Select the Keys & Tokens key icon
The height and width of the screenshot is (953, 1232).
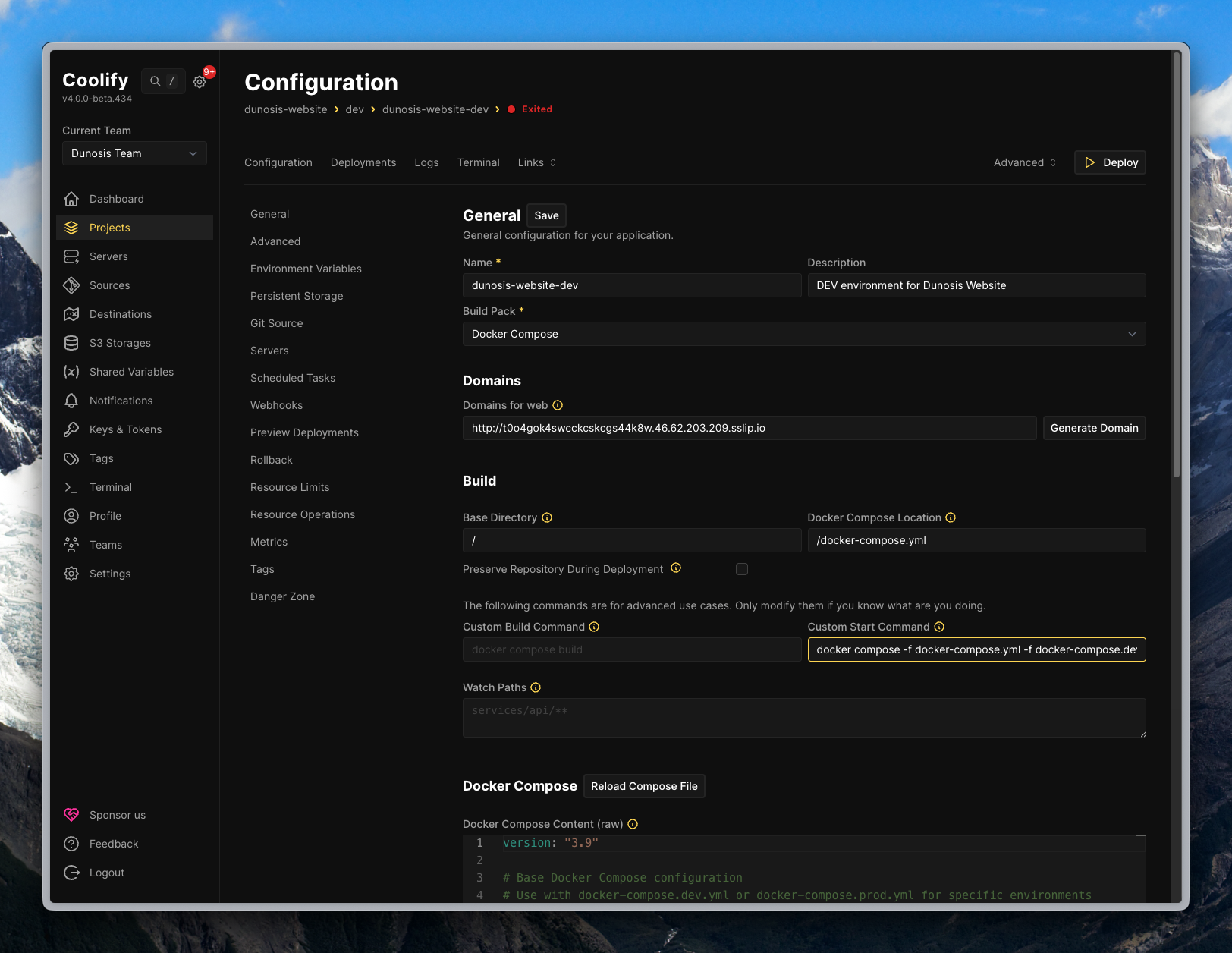(71, 429)
